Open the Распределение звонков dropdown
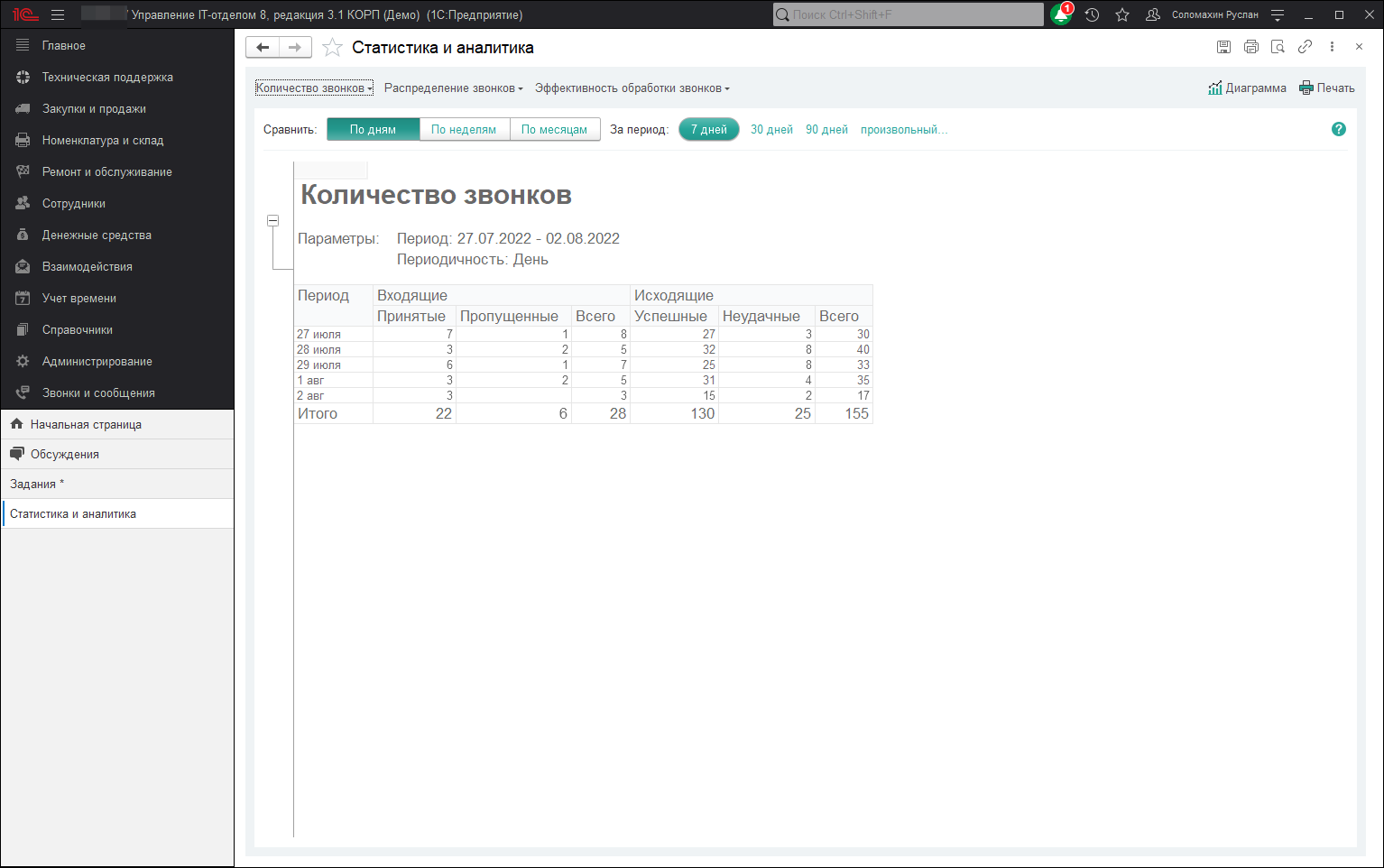Viewport: 1384px width, 868px height. 452,88
